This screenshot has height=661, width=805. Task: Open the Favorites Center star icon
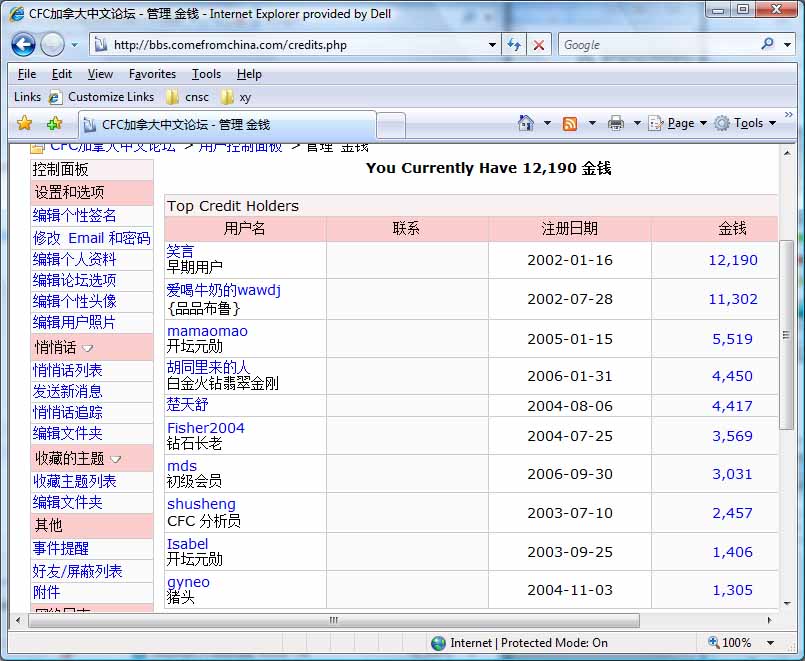pyautogui.click(x=25, y=123)
